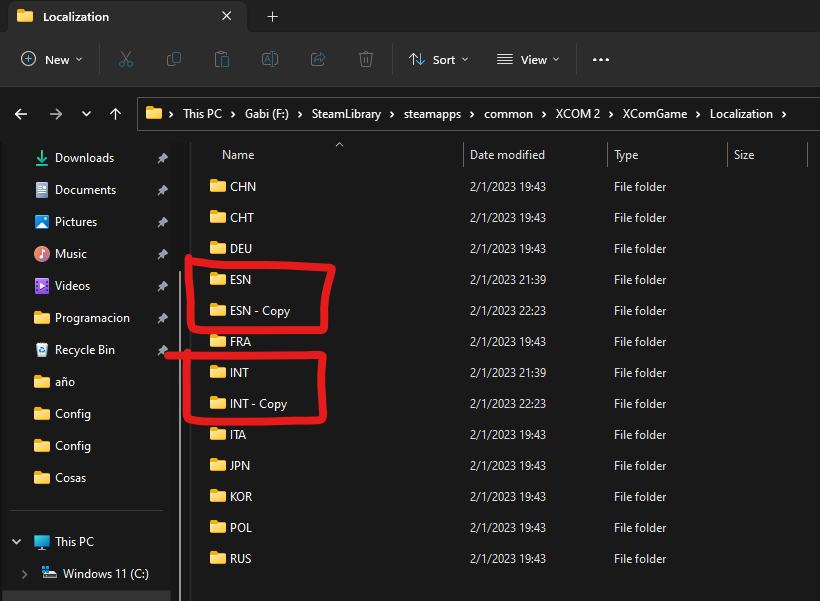Viewport: 820px width, 601px height.
Task: Unpin Pictures with its pin icon
Action: (x=163, y=222)
